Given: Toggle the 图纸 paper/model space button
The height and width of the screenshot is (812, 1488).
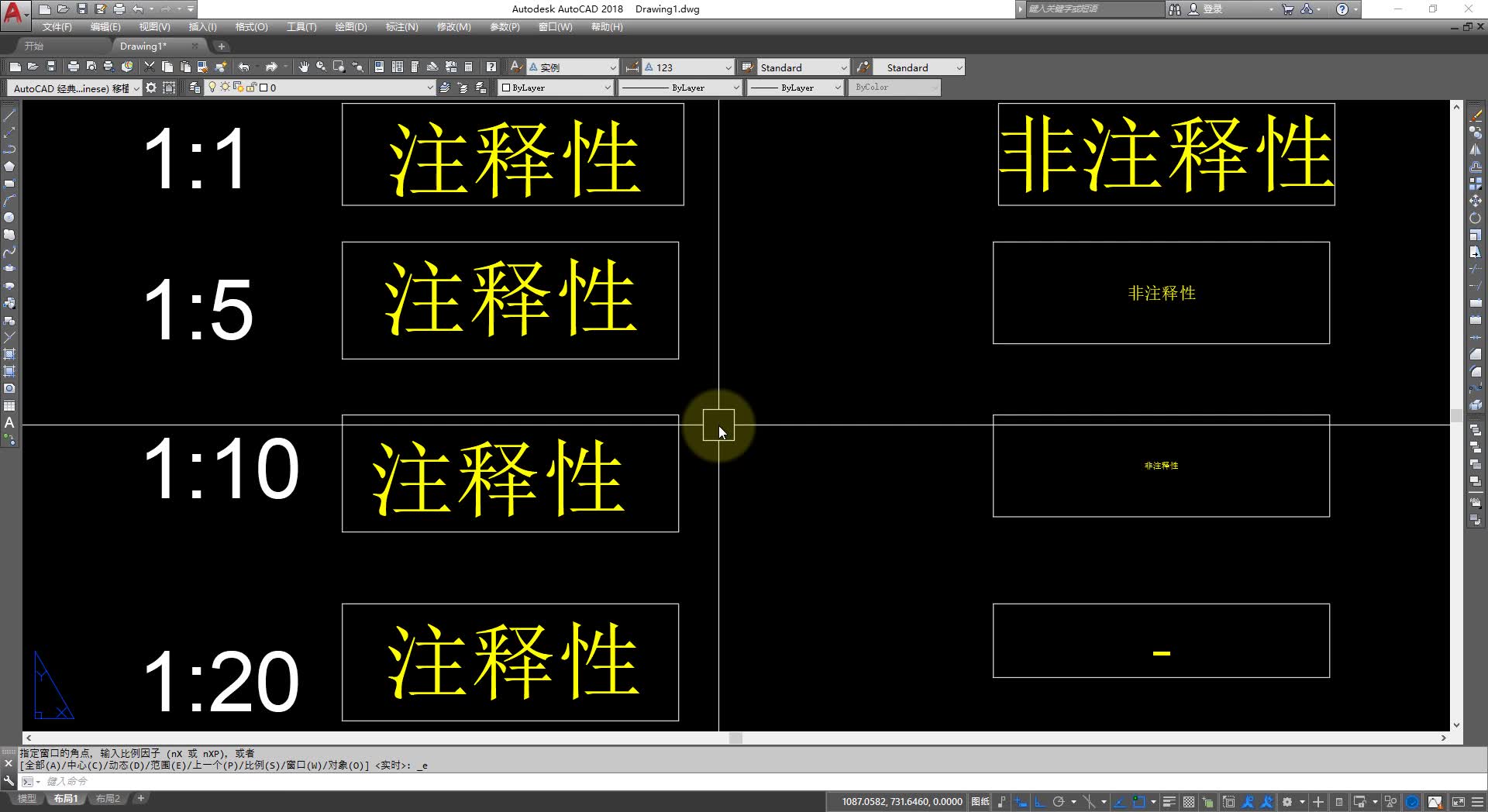Looking at the screenshot, I should pyautogui.click(x=980, y=801).
